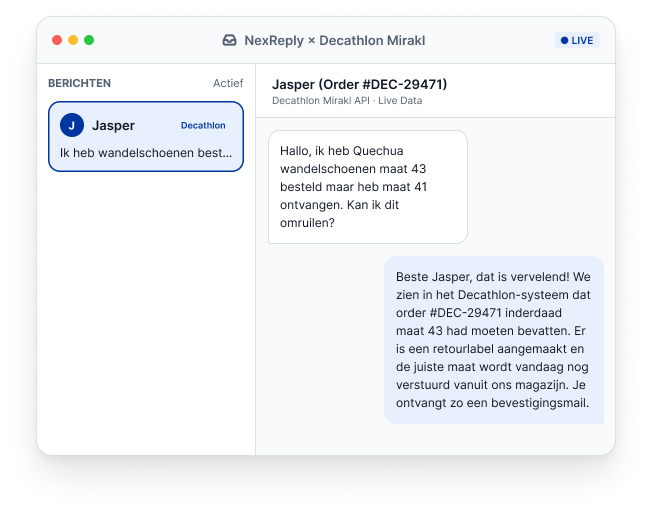Screen dimensions: 652x512
Task: Click the yellow minimize window button
Action: click(73, 40)
